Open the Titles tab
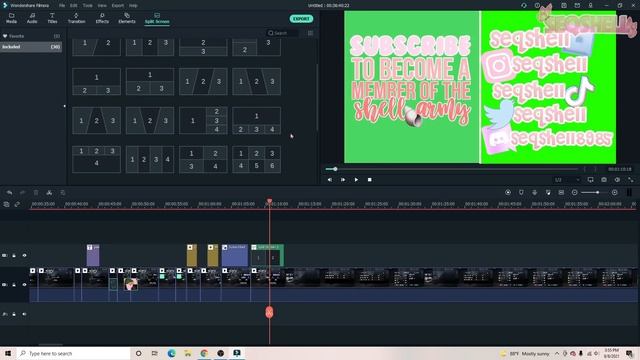 52,18
